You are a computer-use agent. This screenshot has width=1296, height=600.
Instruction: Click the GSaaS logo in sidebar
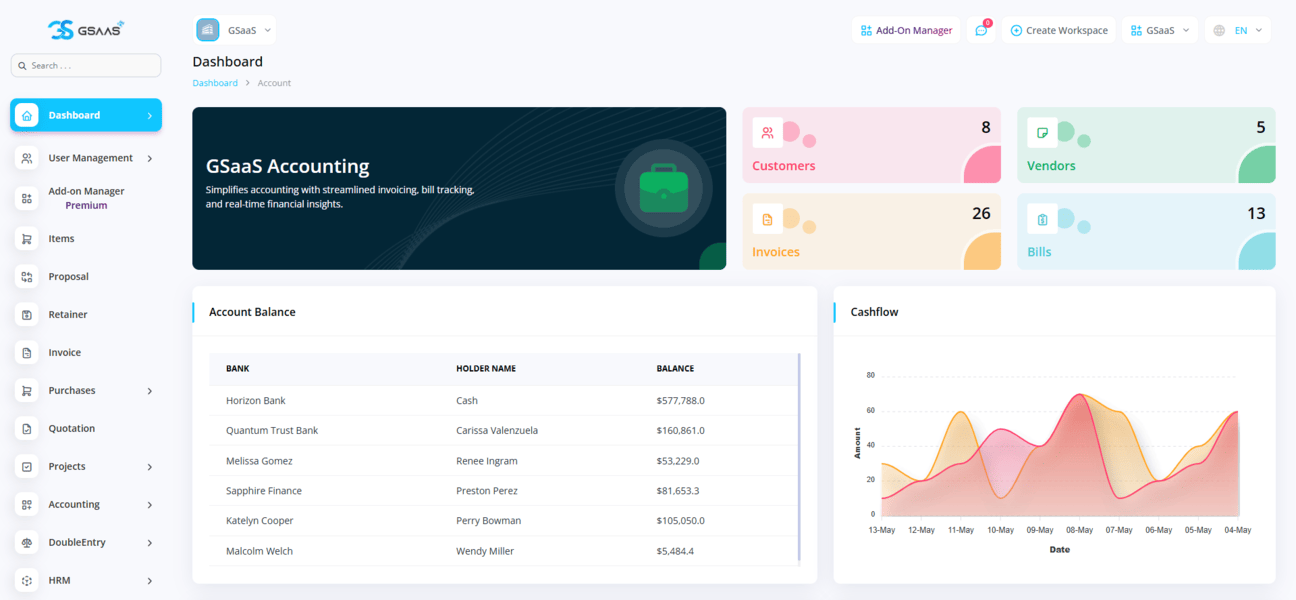(86, 29)
